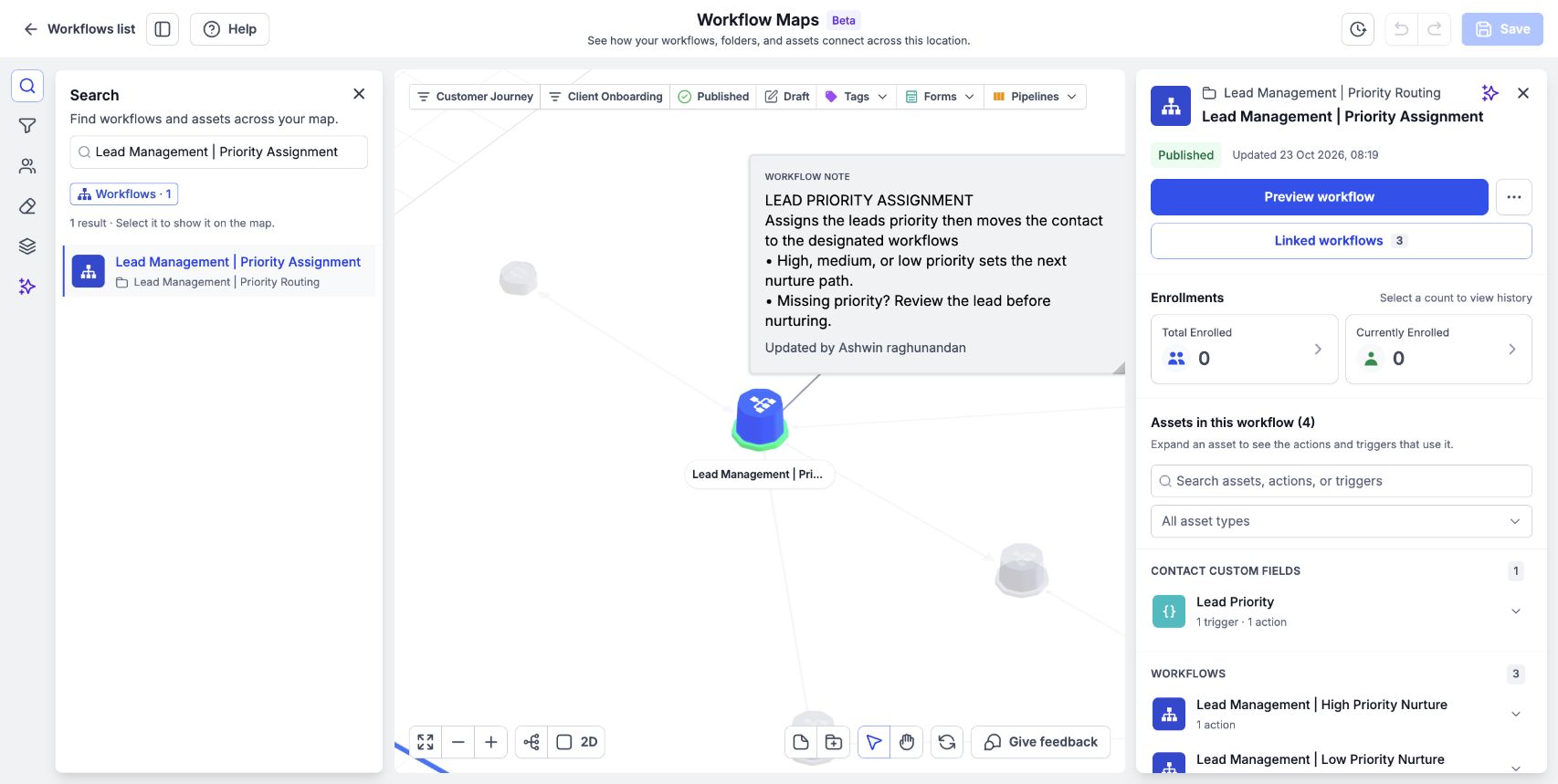Viewport: 1558px width, 784px height.
Task: Toggle the Client Onboarding filter
Action: click(x=605, y=97)
